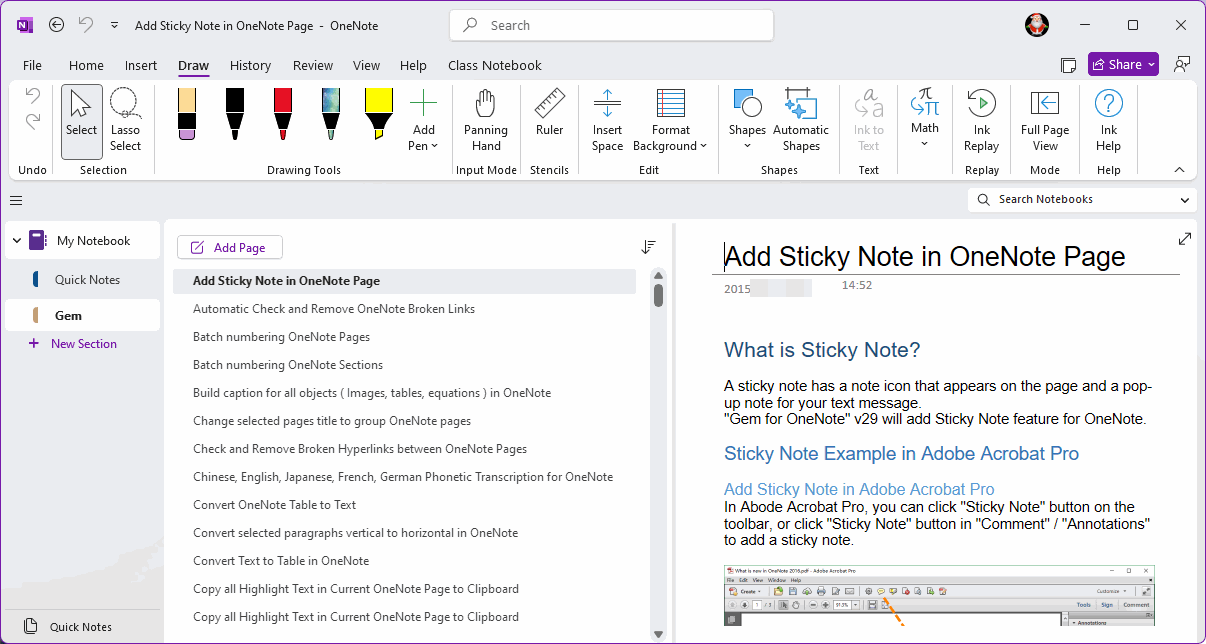Switch to Full Page View
Image resolution: width=1206 pixels, height=644 pixels.
tap(1045, 122)
